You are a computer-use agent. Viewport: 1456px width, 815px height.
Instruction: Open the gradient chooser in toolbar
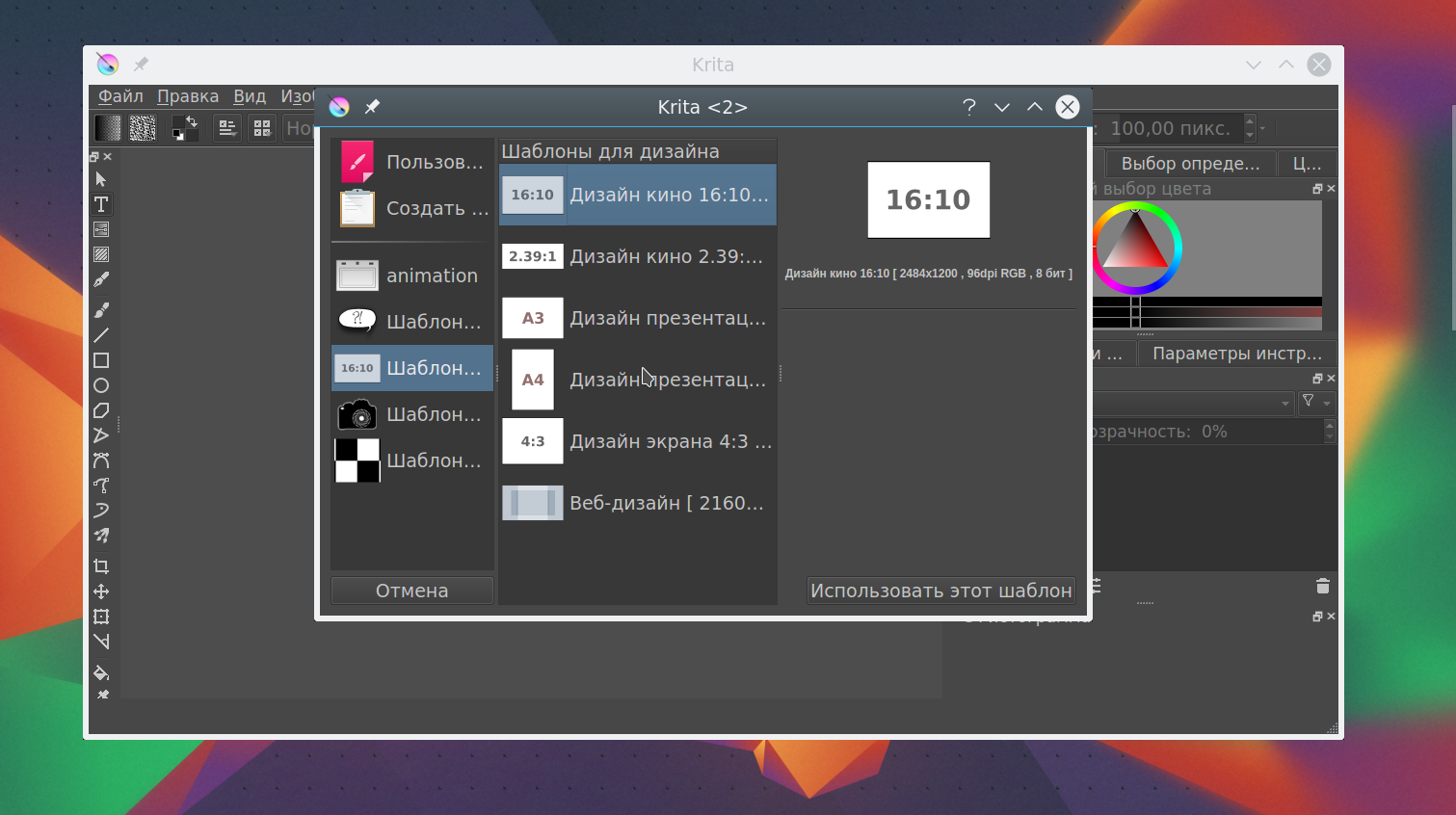click(108, 128)
